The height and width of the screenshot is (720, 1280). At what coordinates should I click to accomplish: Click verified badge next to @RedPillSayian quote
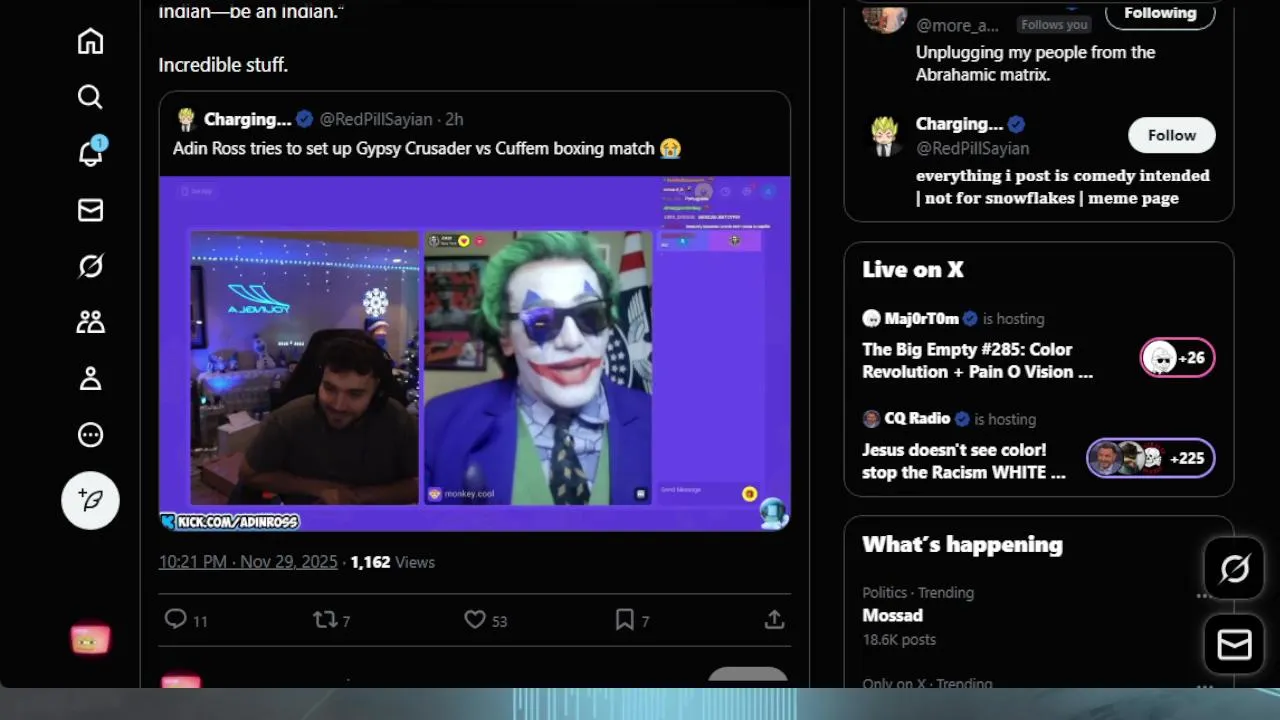tap(304, 119)
